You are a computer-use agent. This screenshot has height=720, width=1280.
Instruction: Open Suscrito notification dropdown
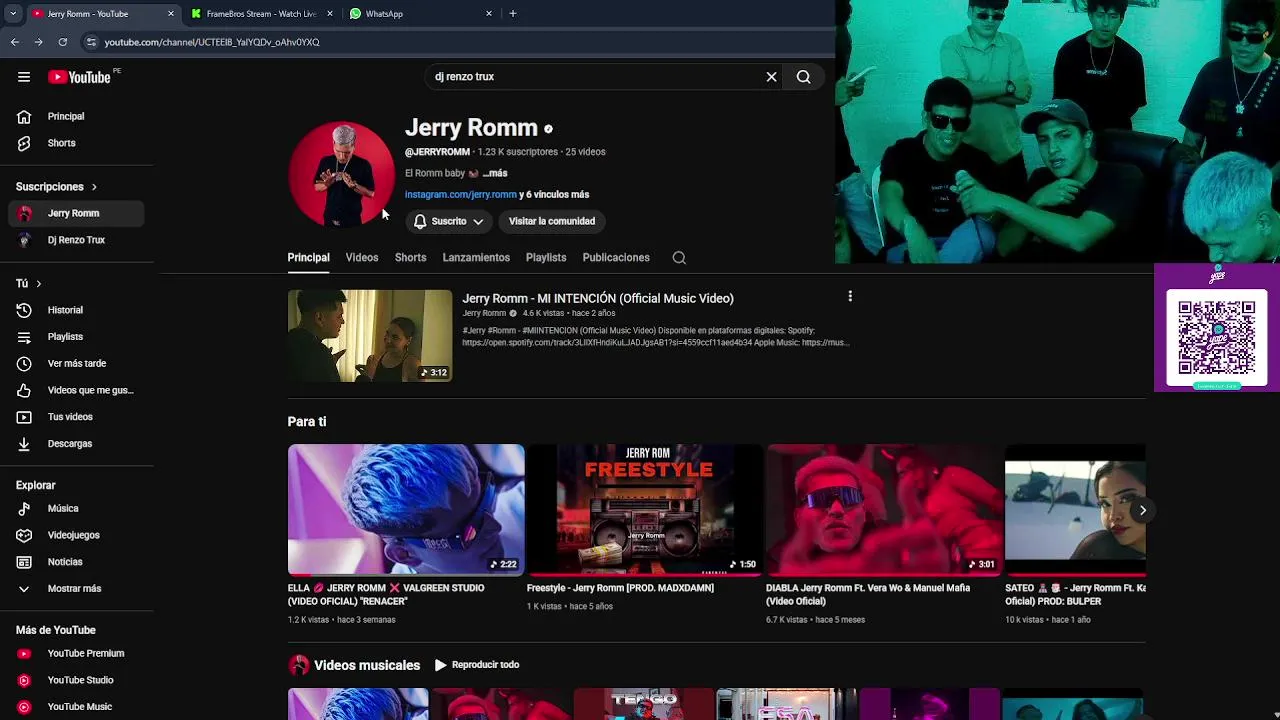click(448, 221)
